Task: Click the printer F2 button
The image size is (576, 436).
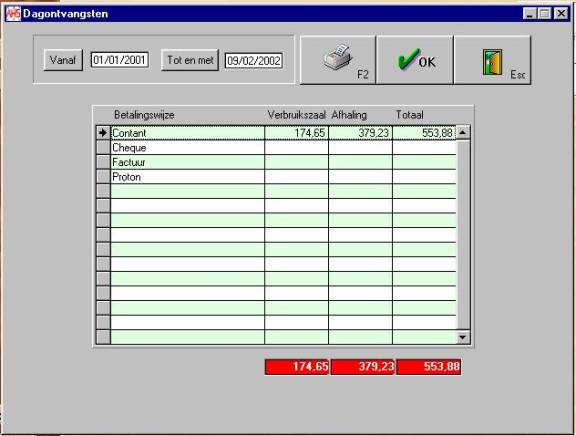Action: coord(338,60)
